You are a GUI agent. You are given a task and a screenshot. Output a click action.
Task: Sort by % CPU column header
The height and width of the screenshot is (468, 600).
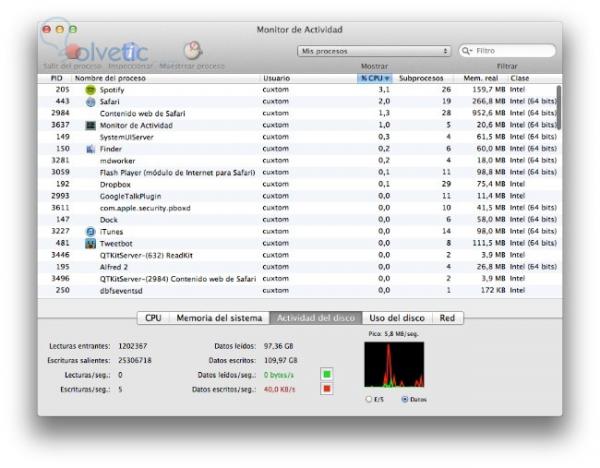(x=375, y=78)
